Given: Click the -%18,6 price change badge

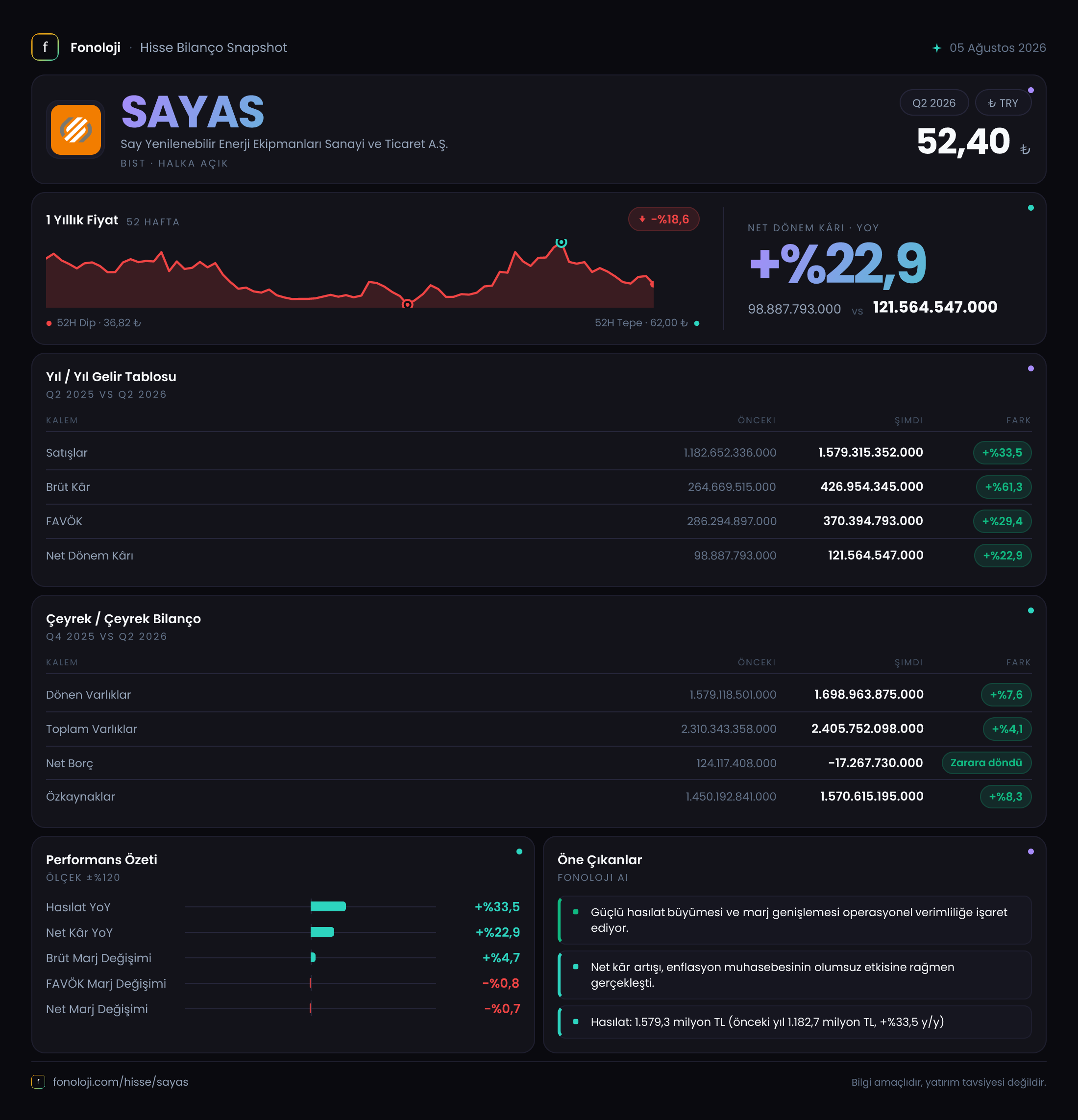Looking at the screenshot, I should click(663, 219).
